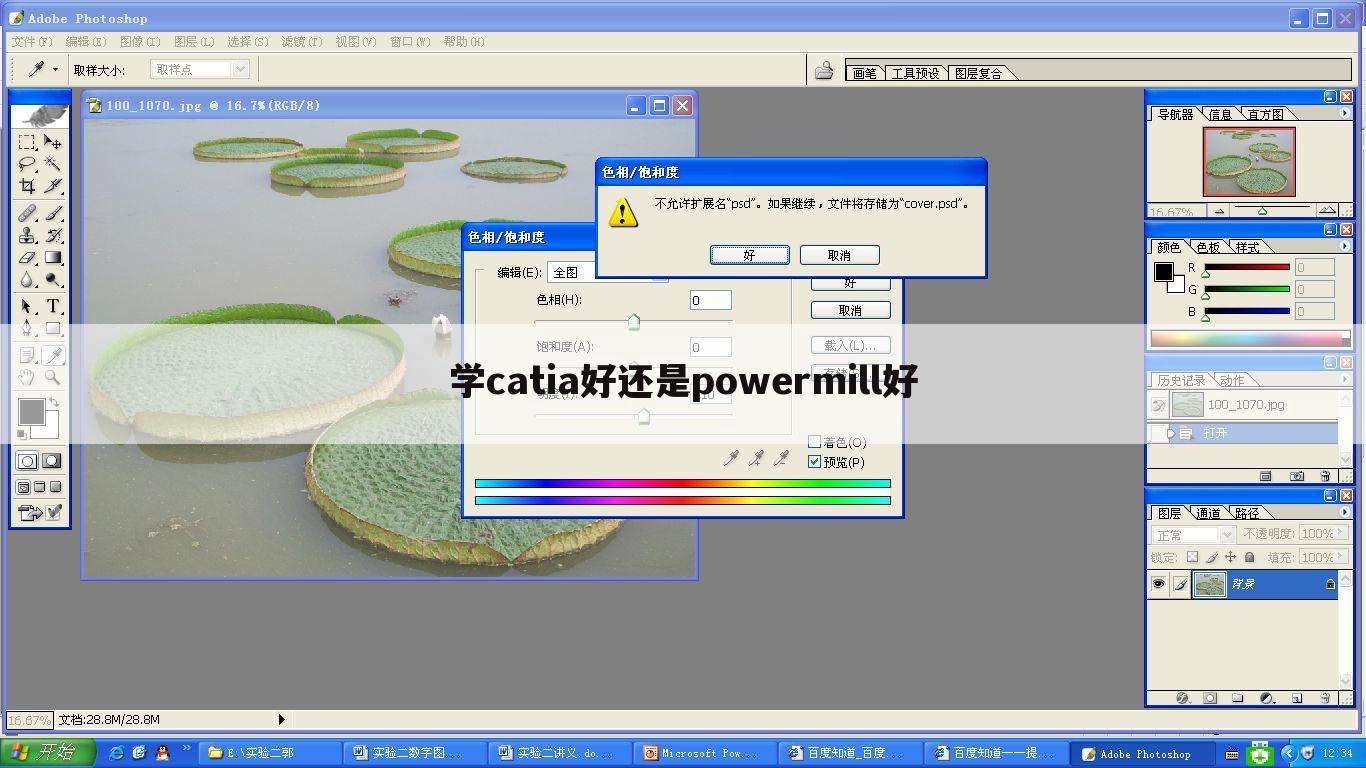
Task: Click new snapshot camera icon in History
Action: coord(1297,476)
